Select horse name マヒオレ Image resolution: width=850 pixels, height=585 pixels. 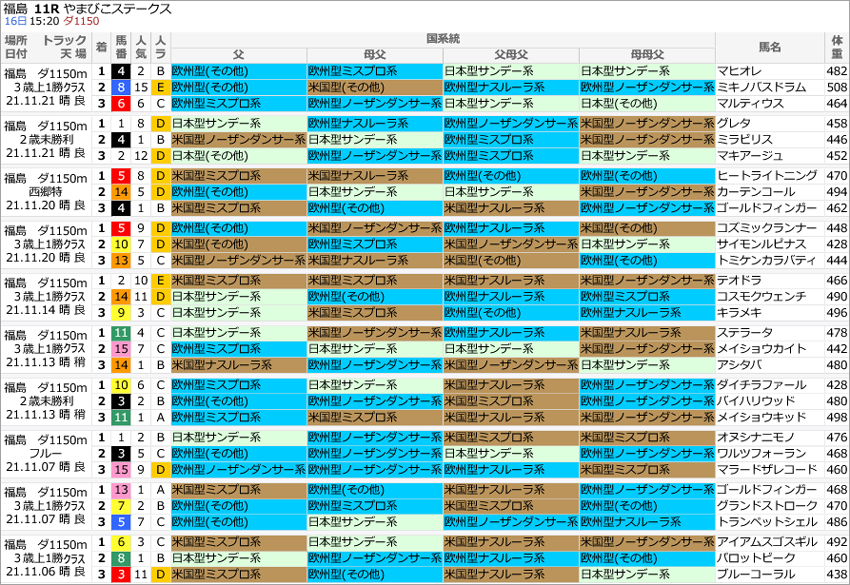tap(739, 71)
